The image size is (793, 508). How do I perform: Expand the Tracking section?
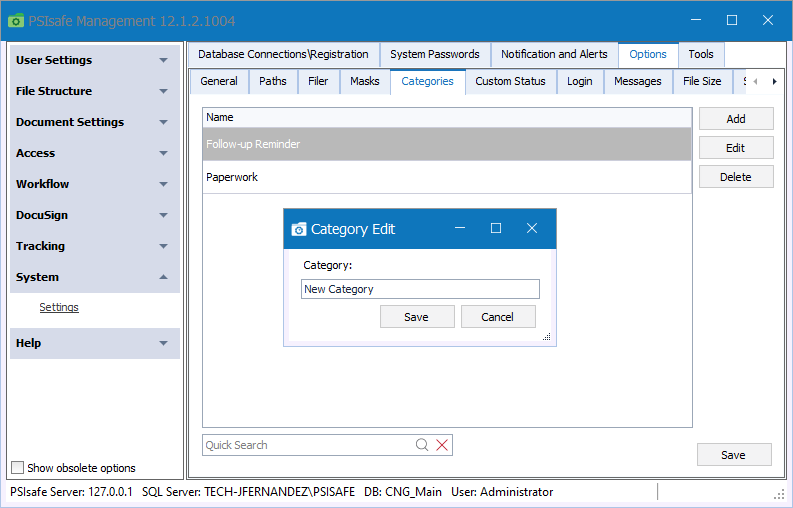[95, 246]
